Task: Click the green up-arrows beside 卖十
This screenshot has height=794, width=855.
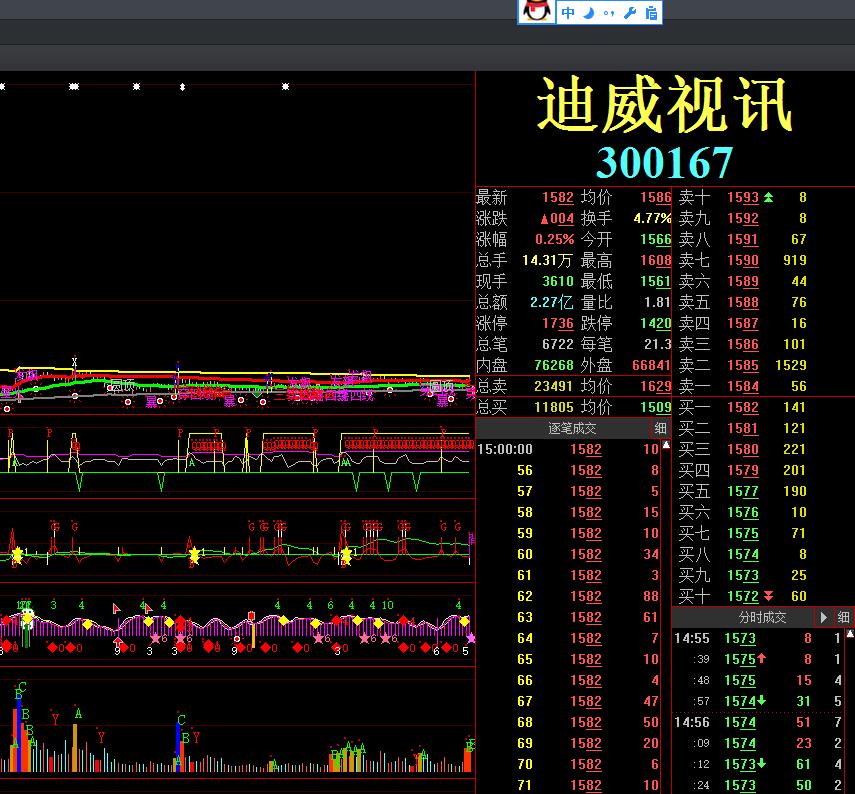Action: (x=768, y=197)
